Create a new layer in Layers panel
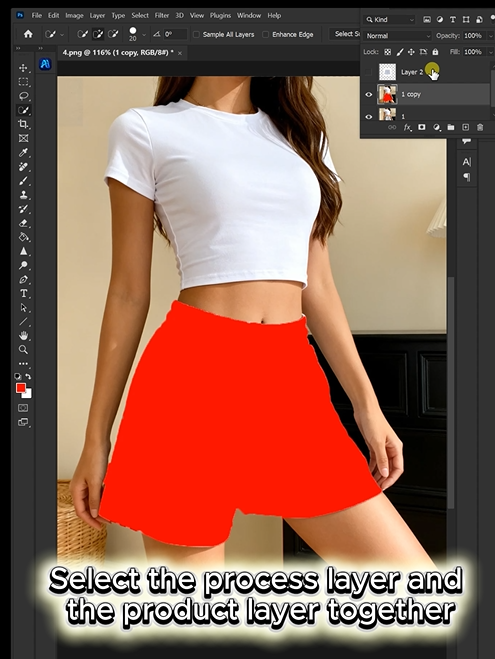 tap(466, 127)
